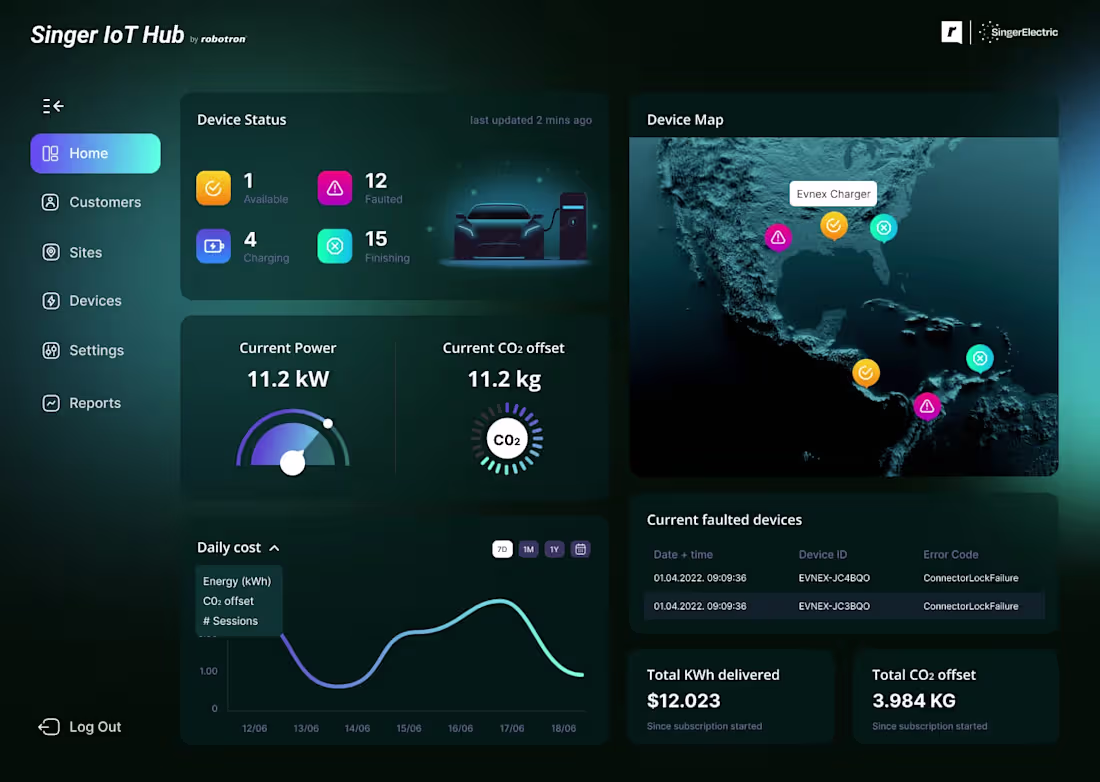Click the Log Out button

click(x=80, y=726)
